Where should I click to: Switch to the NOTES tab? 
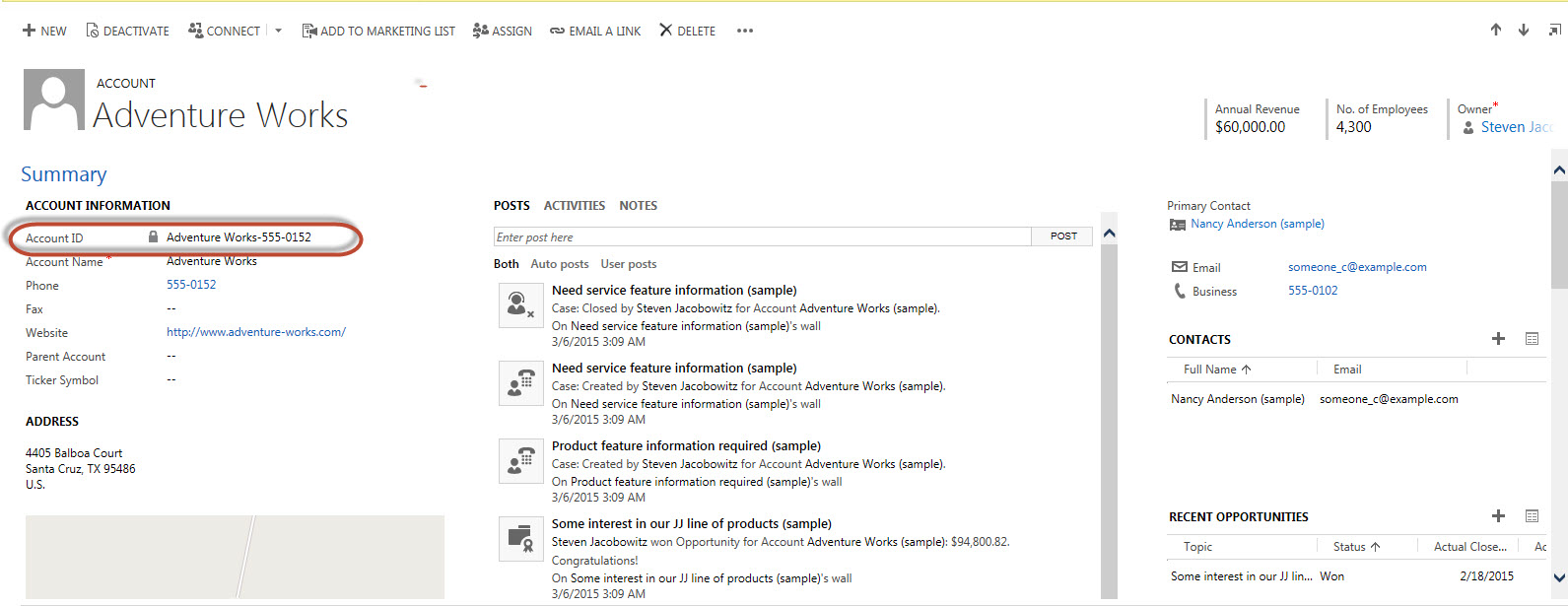click(x=638, y=206)
